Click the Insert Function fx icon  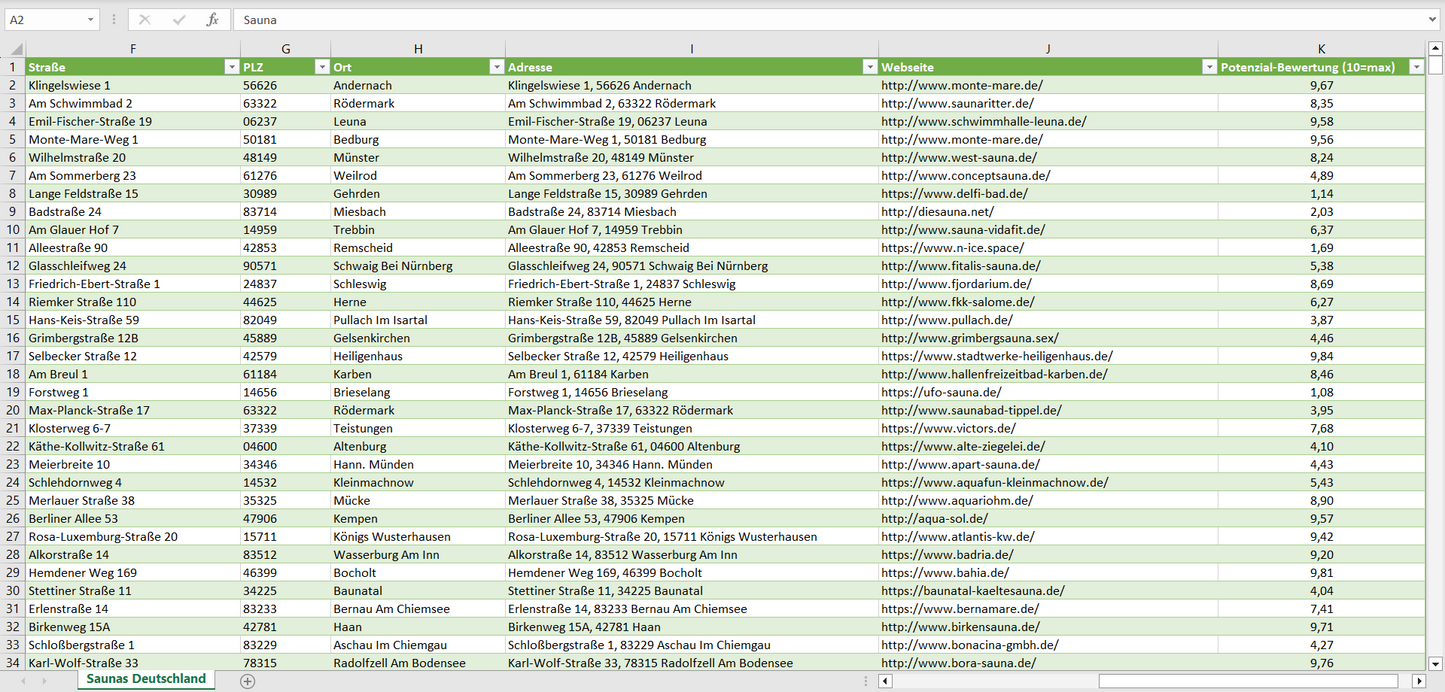pyautogui.click(x=212, y=20)
